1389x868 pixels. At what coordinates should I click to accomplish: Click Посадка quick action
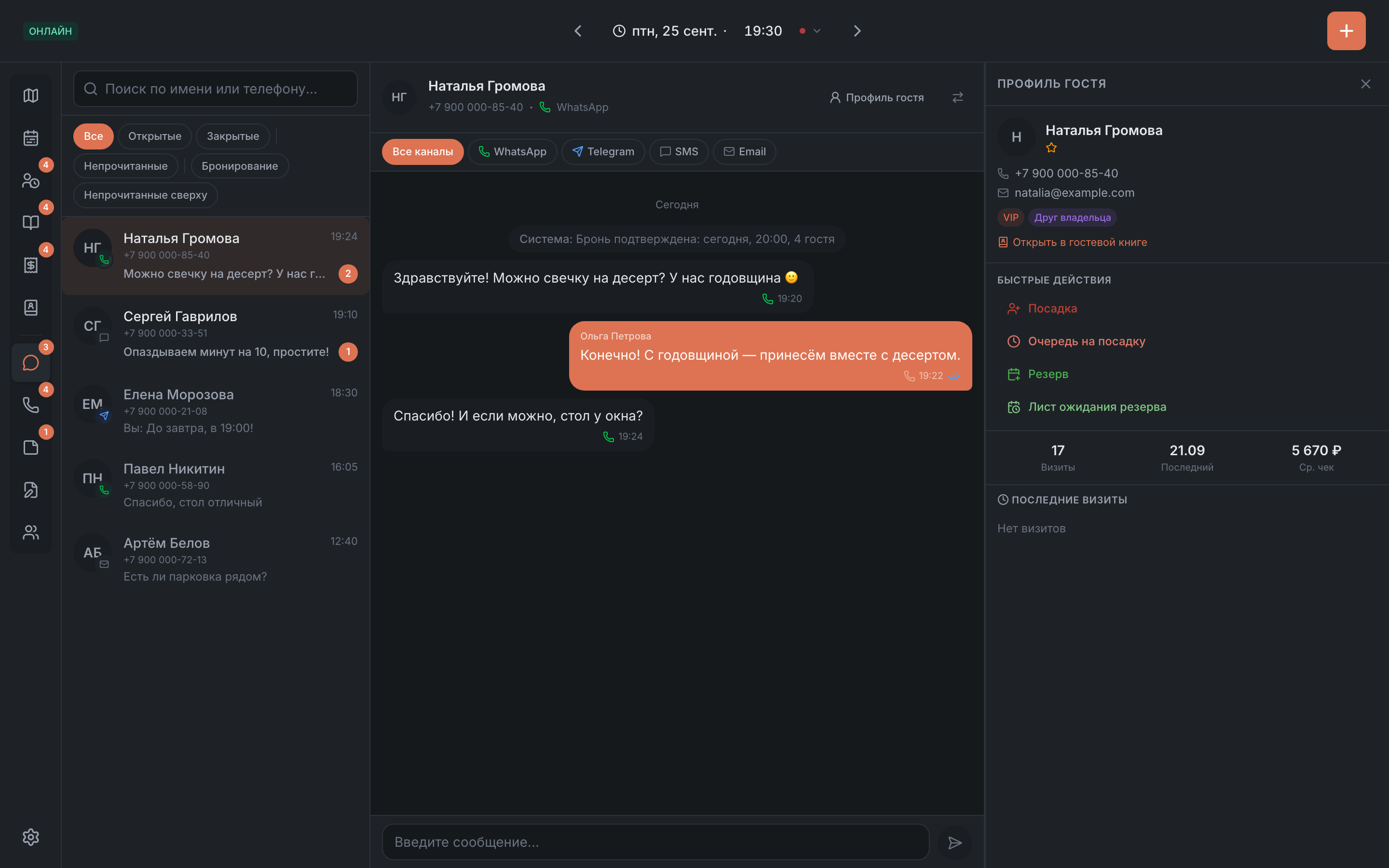tap(1042, 309)
